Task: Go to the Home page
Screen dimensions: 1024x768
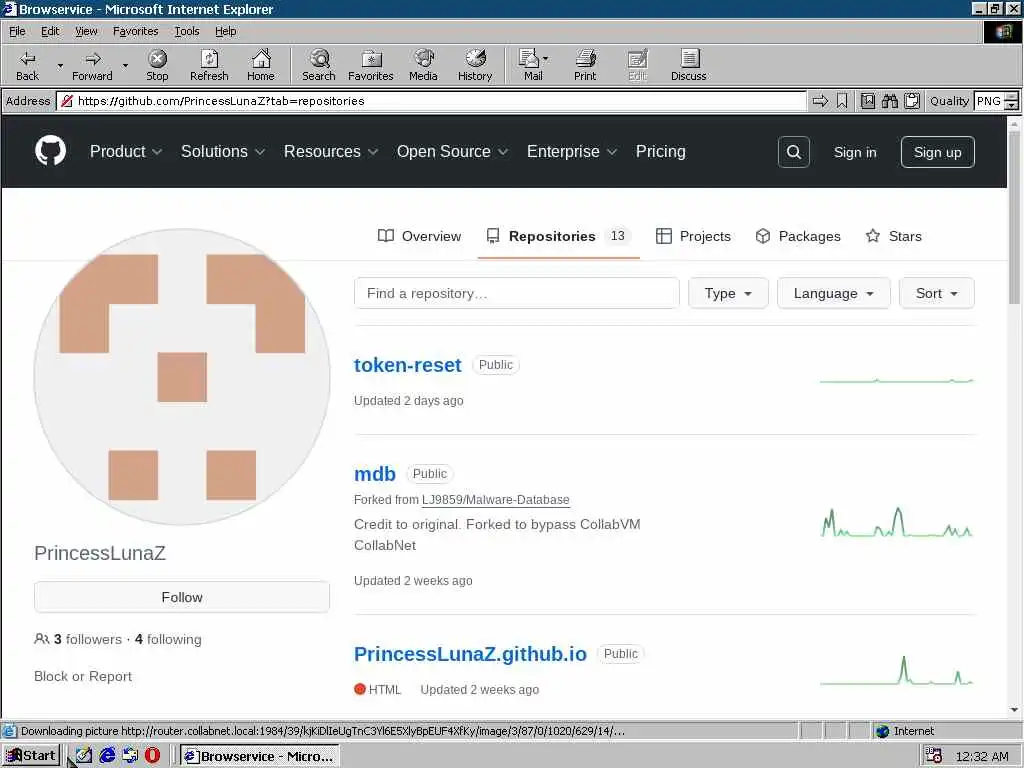Action: click(x=261, y=65)
